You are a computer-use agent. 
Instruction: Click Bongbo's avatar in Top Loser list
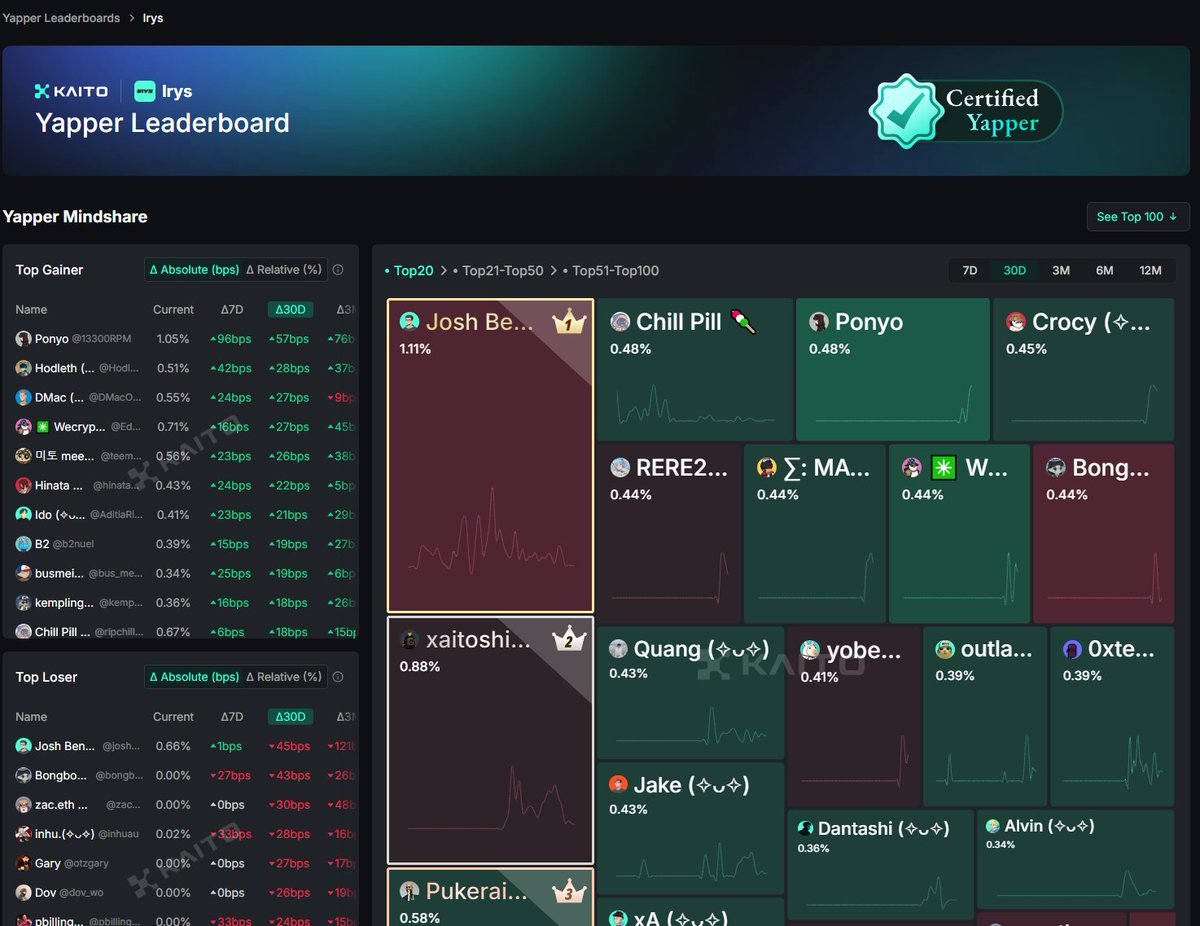tap(23, 775)
